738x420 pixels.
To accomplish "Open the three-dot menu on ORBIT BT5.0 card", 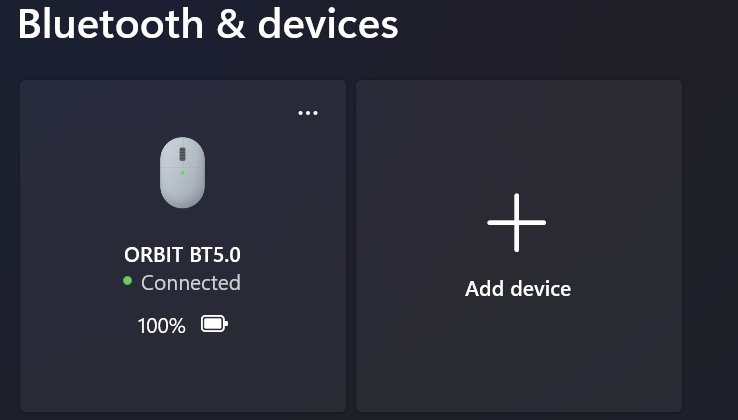I will 308,113.
